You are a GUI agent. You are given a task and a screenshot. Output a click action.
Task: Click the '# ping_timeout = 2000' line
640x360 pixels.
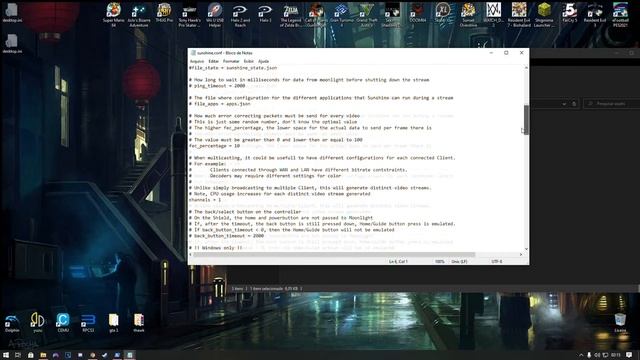(x=217, y=86)
